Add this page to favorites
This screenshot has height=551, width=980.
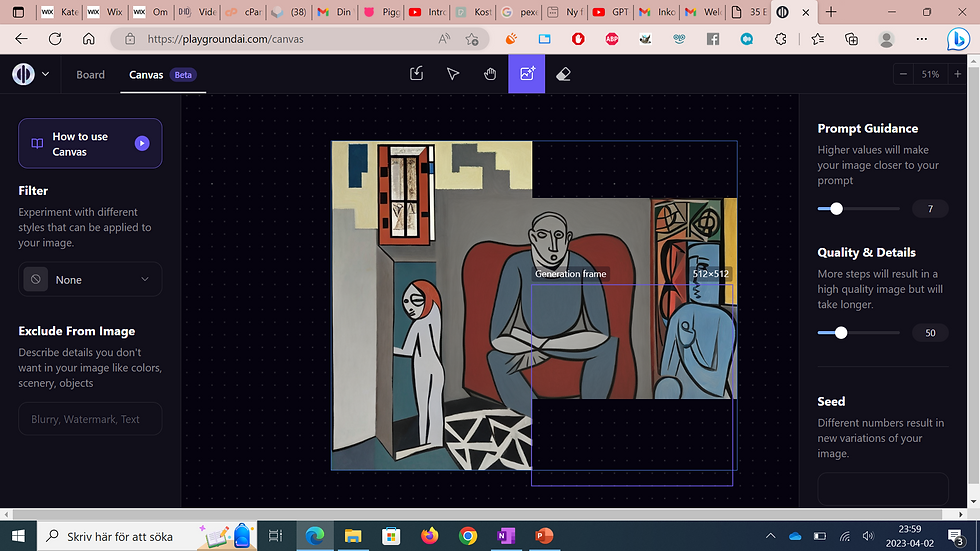472,39
